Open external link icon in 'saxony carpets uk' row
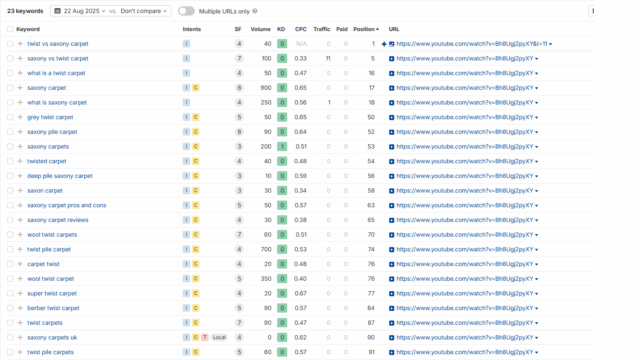 tap(391, 338)
